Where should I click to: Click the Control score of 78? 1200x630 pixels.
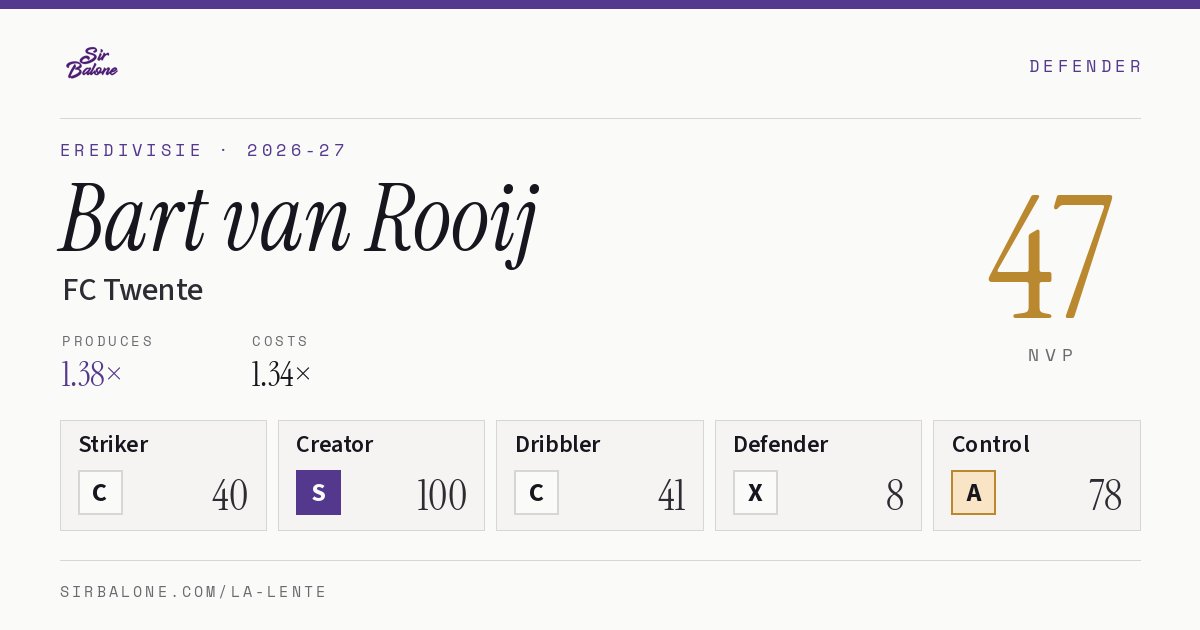point(1105,495)
